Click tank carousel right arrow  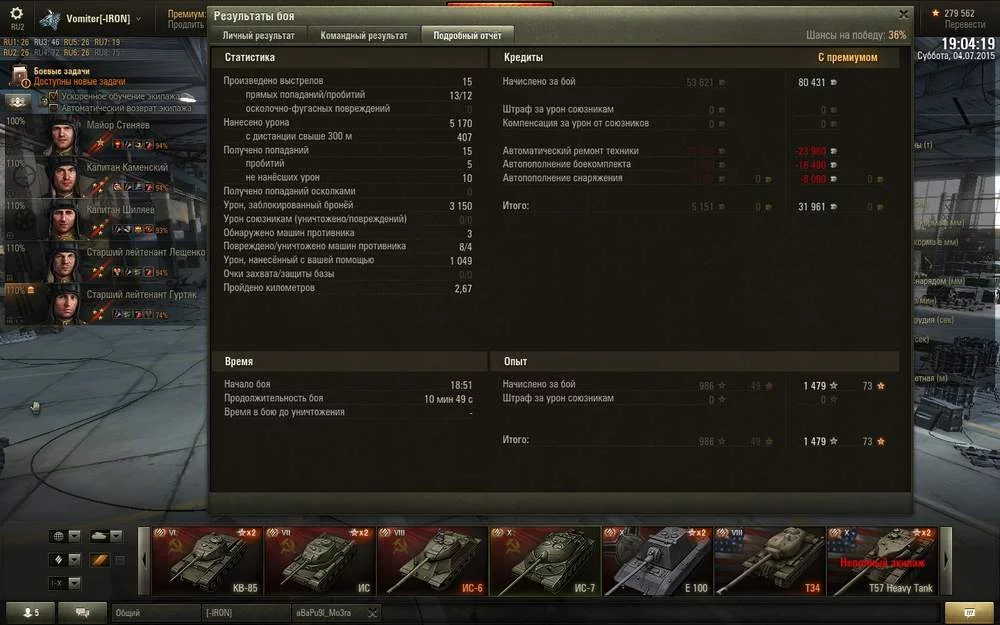(946, 561)
